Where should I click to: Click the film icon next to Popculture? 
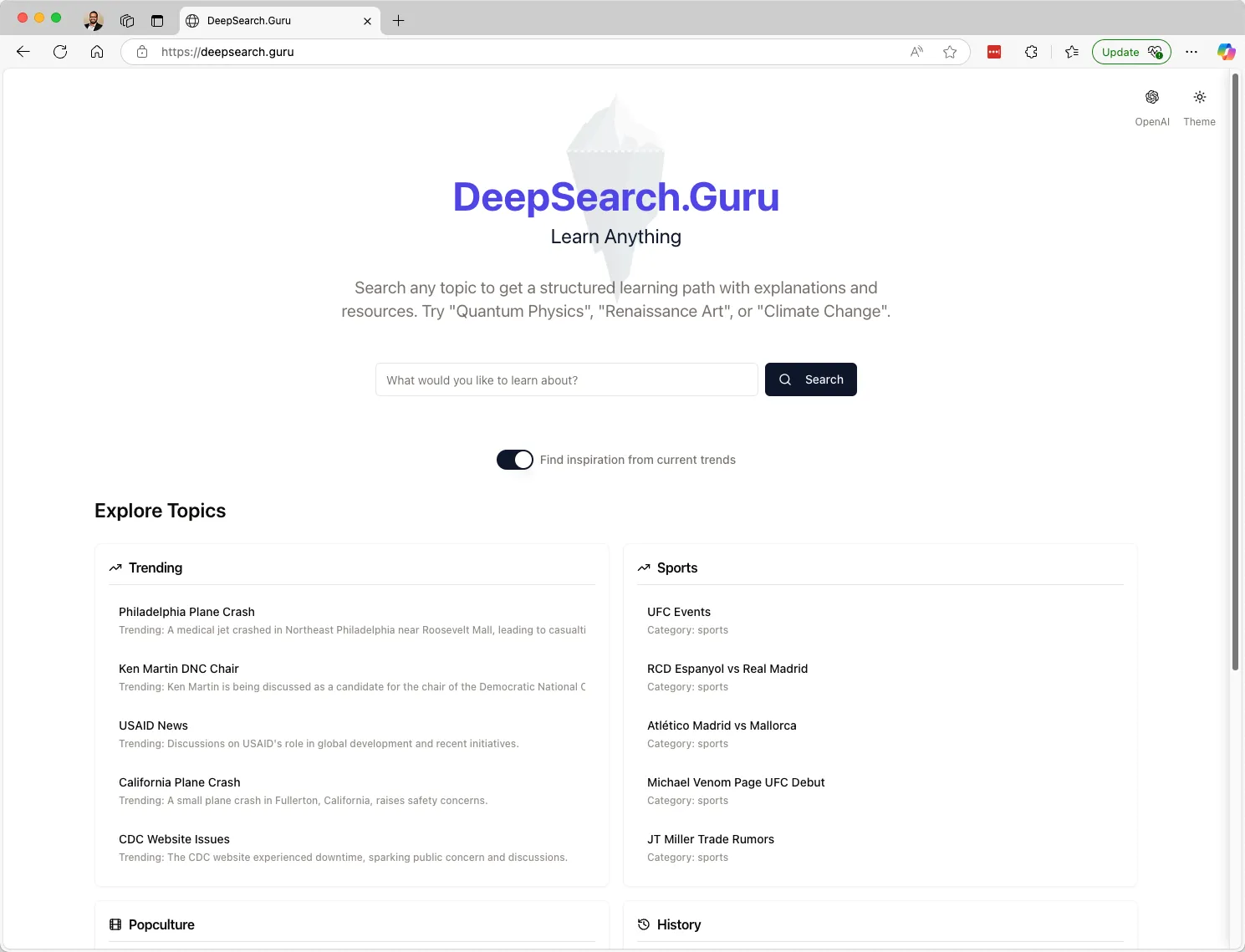point(115,924)
